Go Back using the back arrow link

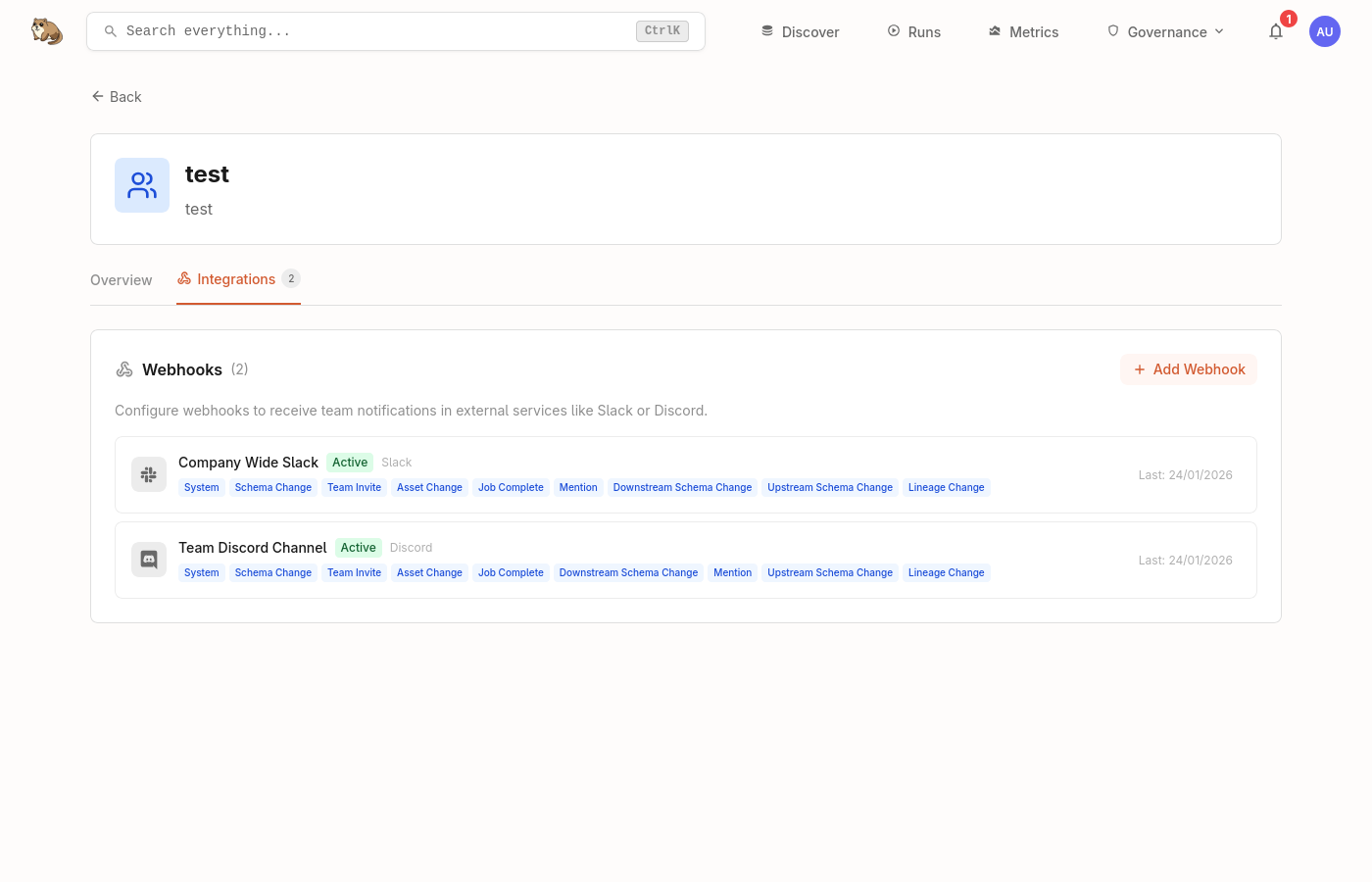click(x=116, y=96)
